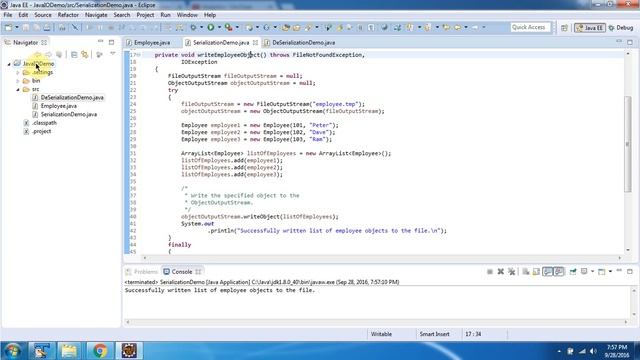Click the volume speaker icon in system tray
640x360 pixels.
tap(593, 351)
